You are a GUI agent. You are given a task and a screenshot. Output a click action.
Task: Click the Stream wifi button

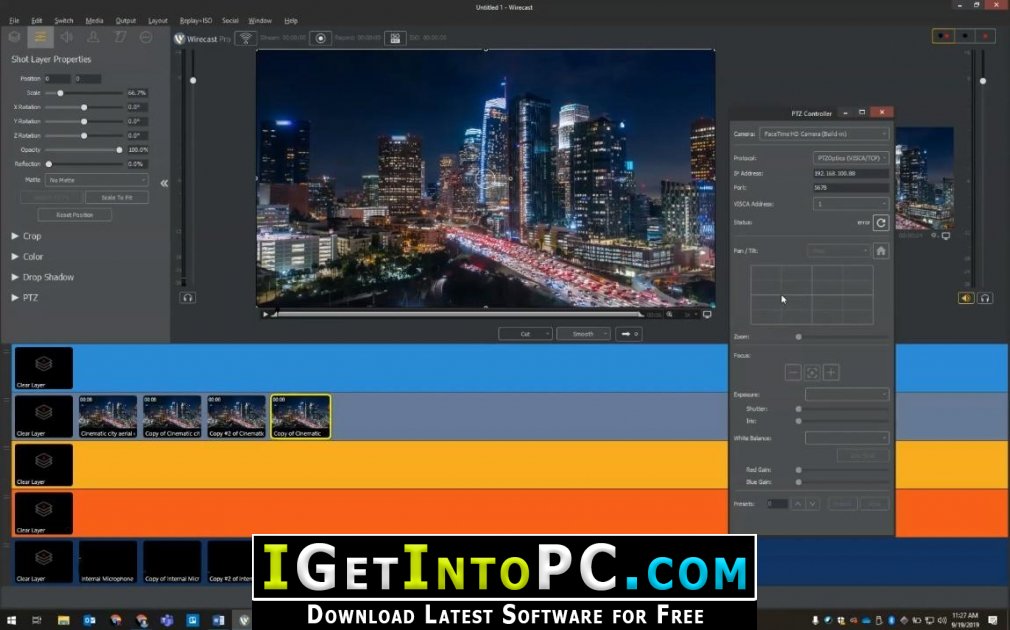pyautogui.click(x=245, y=39)
